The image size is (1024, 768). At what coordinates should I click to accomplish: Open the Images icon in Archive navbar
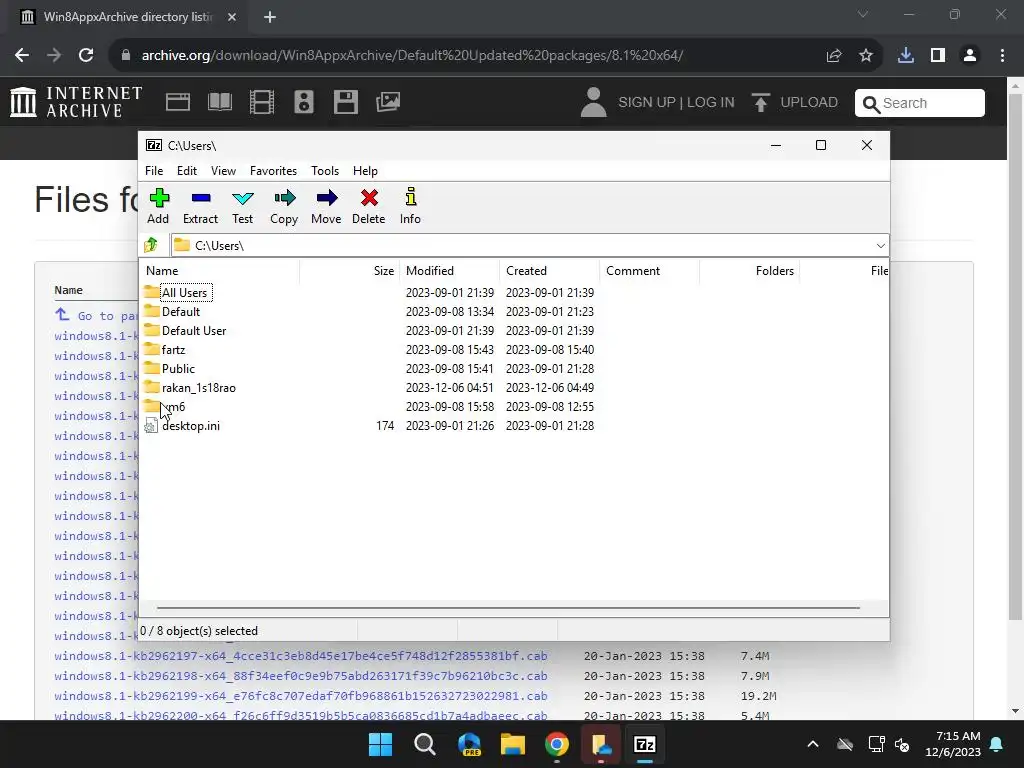tap(388, 102)
